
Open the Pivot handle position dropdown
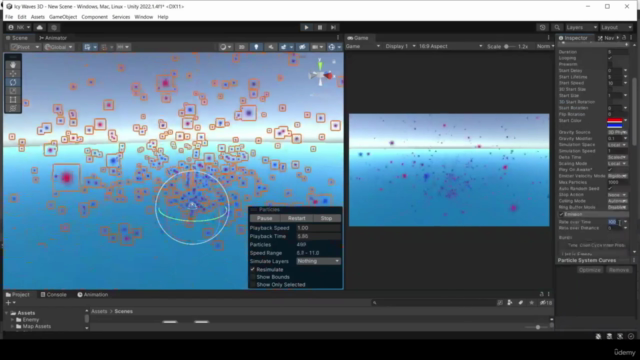point(24,47)
